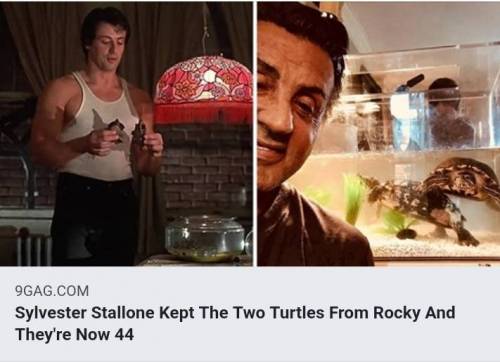Click the green aquarium plant
The width and height of the screenshot is (500, 362).
353,198
